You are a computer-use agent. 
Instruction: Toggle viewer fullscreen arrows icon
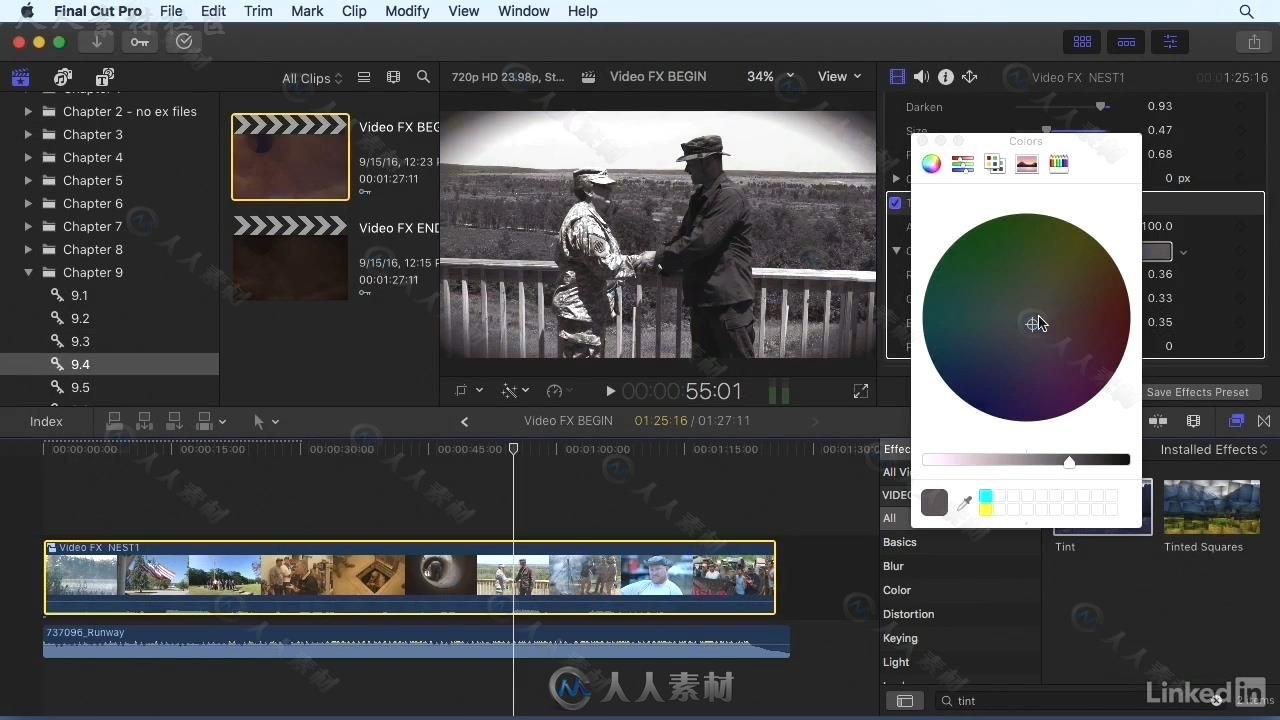point(861,391)
